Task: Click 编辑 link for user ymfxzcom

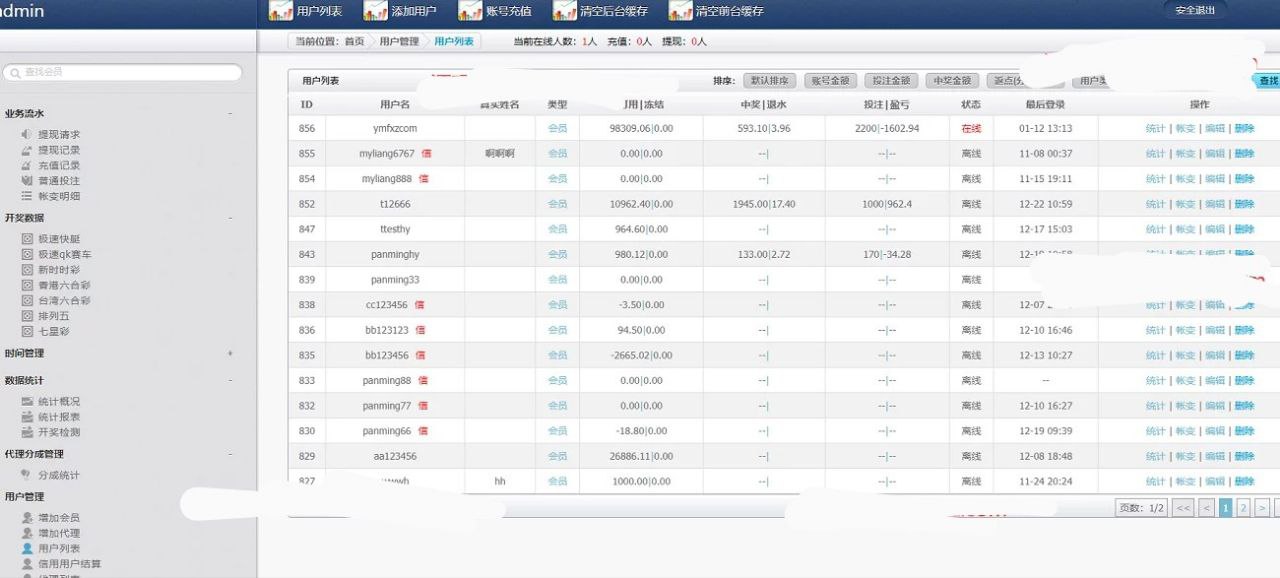Action: (x=1214, y=129)
